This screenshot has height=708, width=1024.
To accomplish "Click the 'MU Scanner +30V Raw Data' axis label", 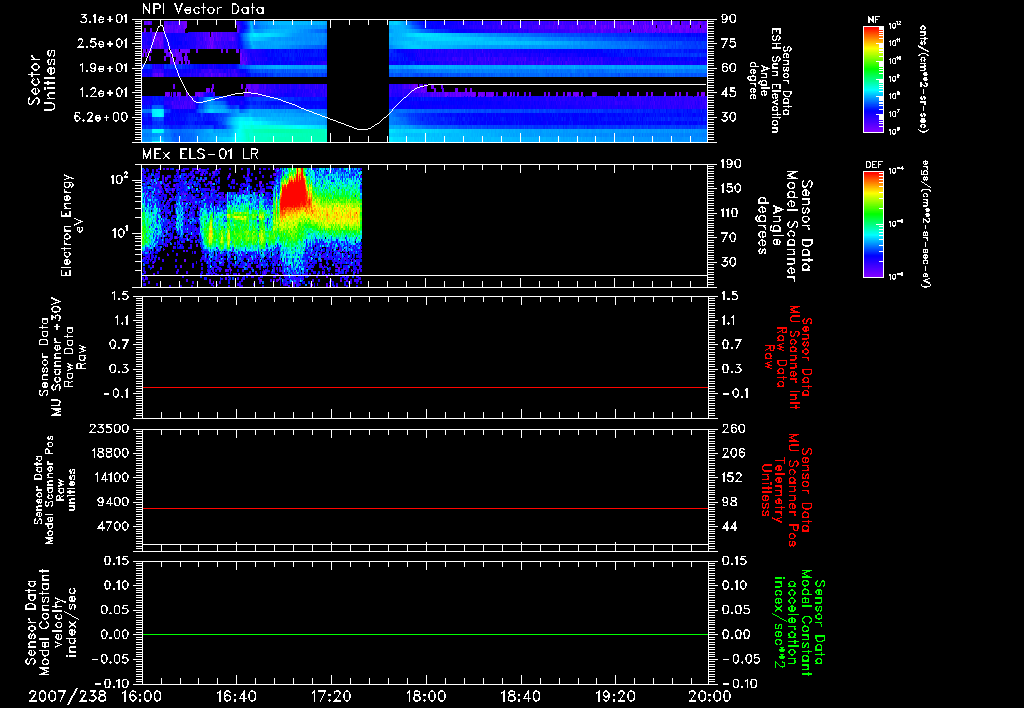I will tap(62, 357).
